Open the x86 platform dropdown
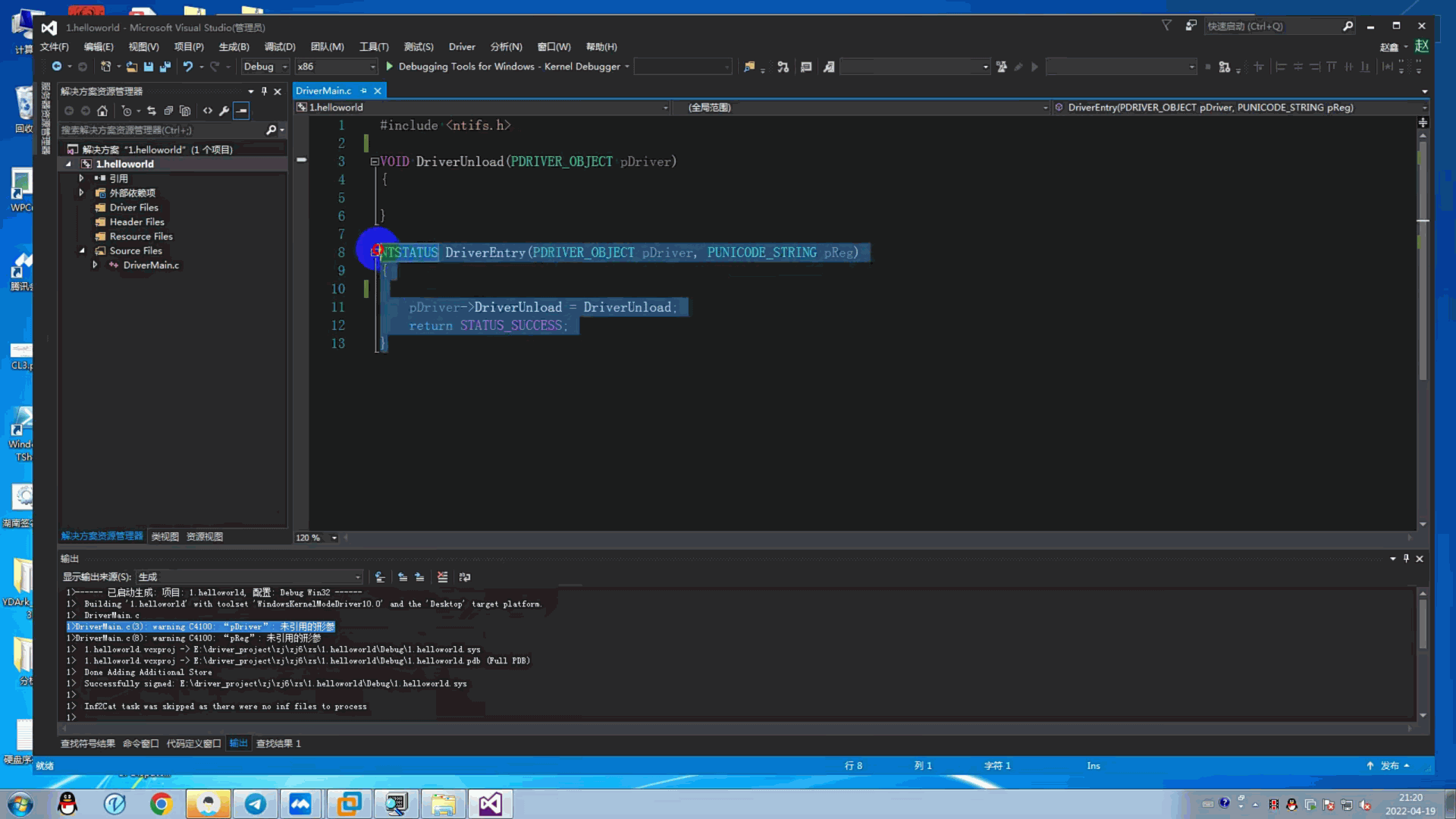The width and height of the screenshot is (1456, 819). [337, 67]
